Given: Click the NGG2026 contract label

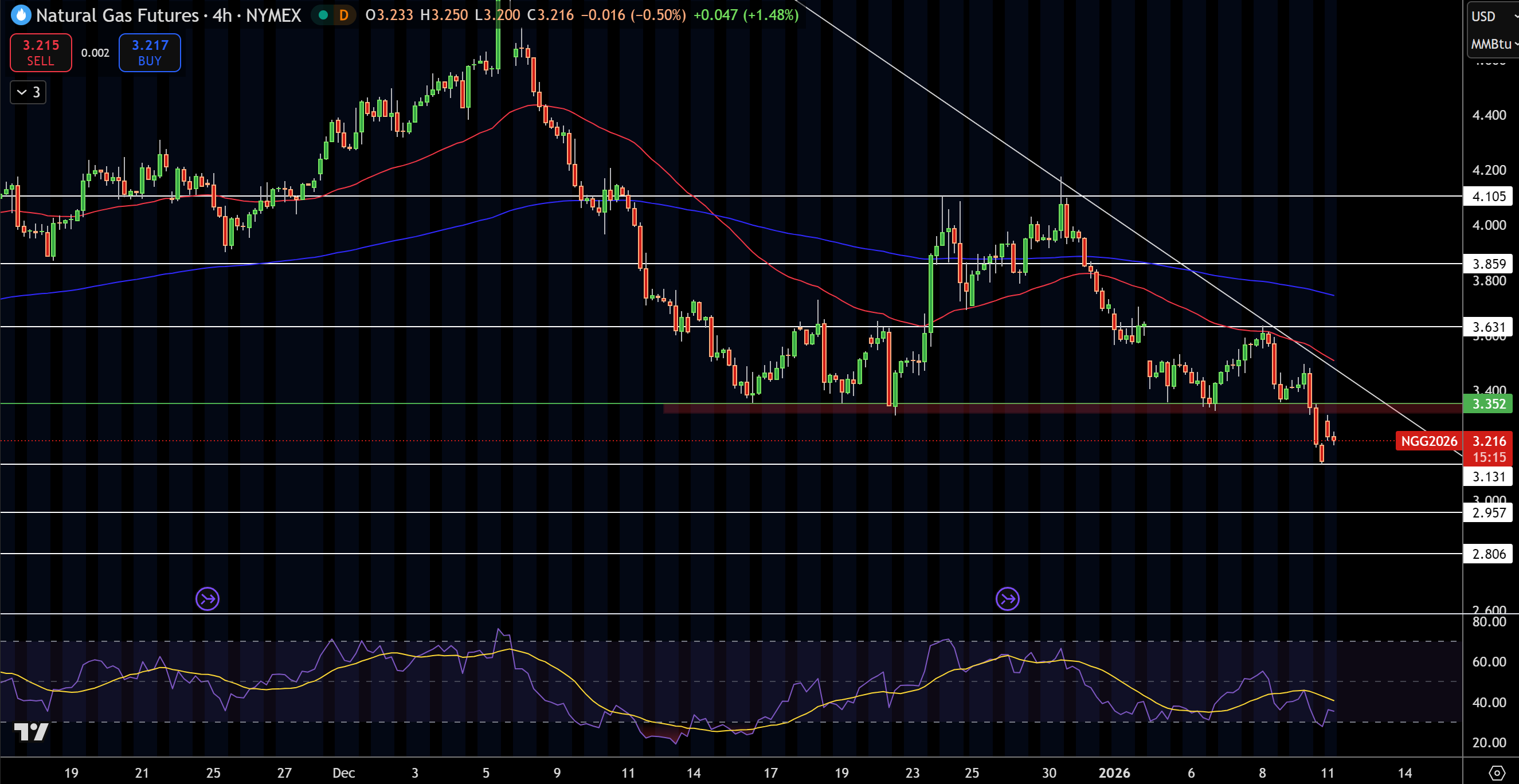Looking at the screenshot, I should (x=1428, y=441).
